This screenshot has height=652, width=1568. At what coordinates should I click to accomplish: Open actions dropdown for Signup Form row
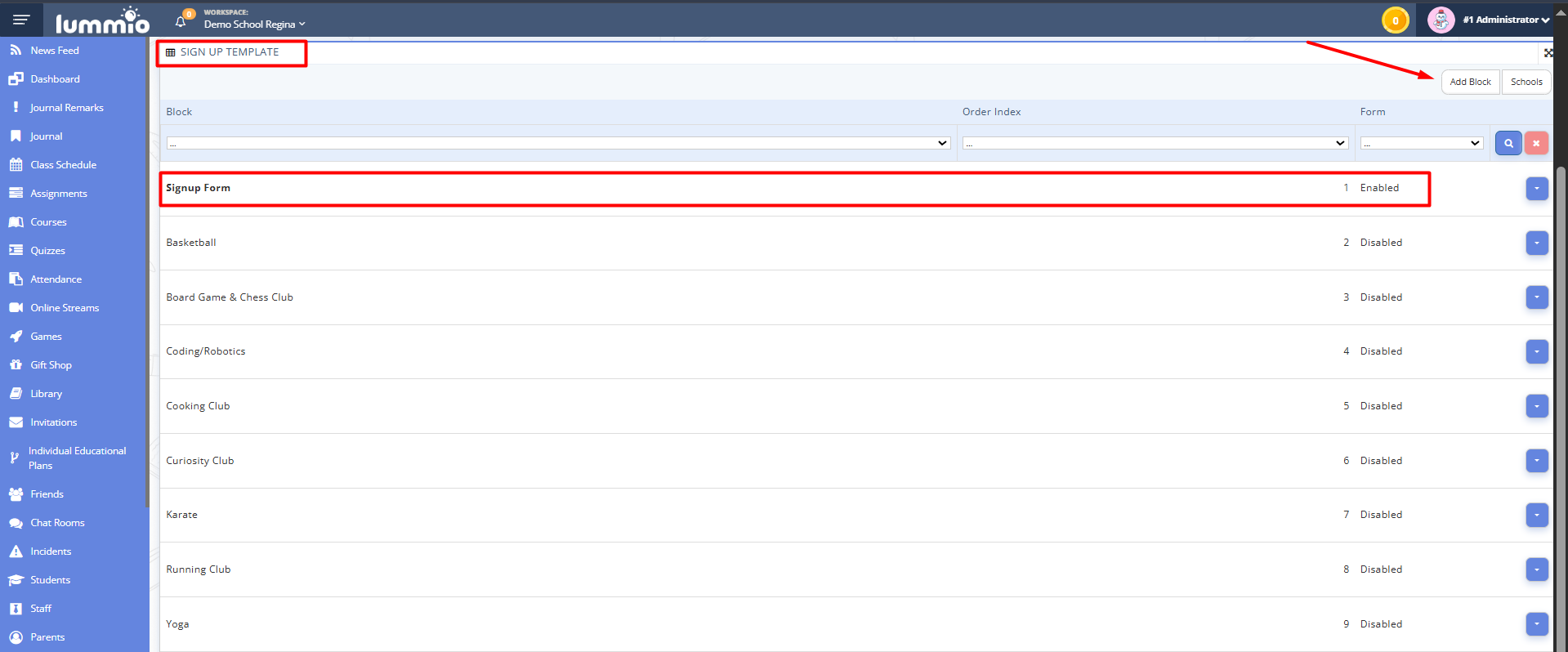point(1537,189)
